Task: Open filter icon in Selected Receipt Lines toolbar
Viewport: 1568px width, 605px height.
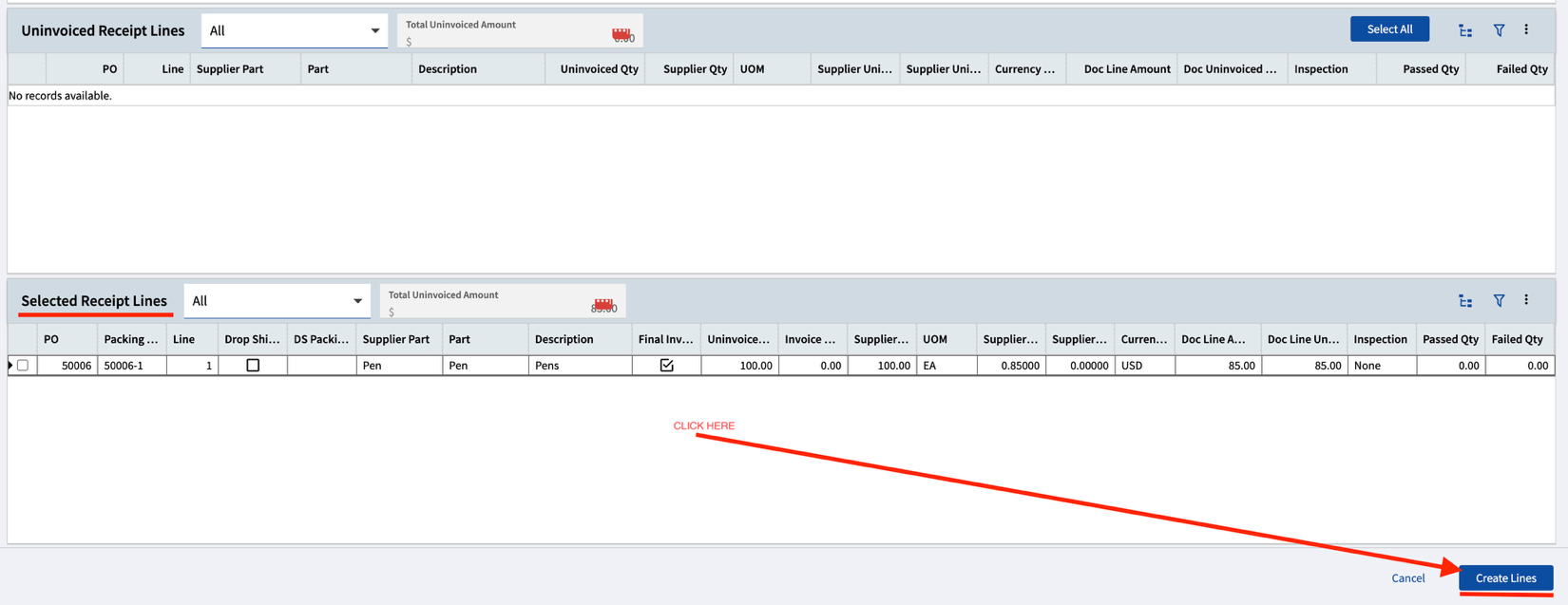Action: pos(1499,301)
